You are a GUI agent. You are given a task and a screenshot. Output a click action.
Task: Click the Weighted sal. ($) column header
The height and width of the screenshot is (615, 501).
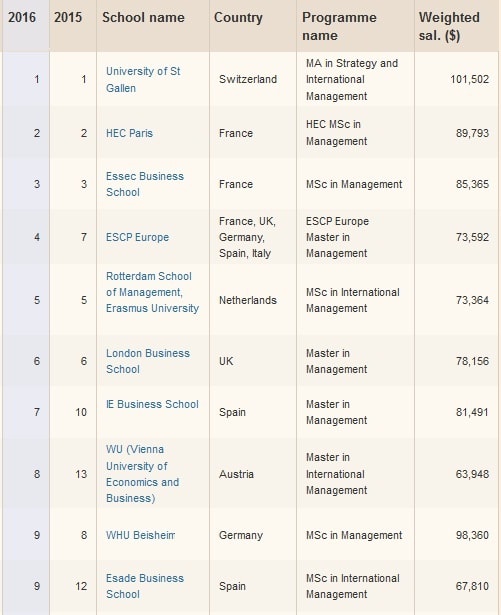pyautogui.click(x=449, y=26)
